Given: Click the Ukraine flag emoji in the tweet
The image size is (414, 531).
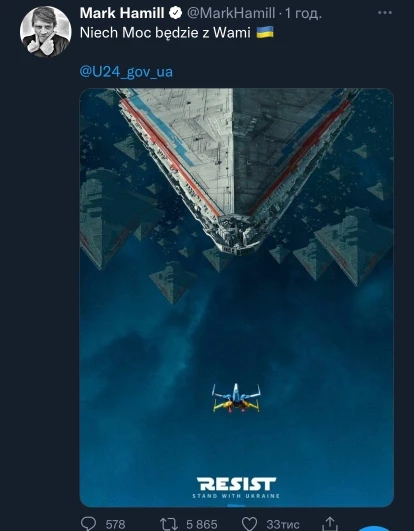Looking at the screenshot, I should pos(265,33).
